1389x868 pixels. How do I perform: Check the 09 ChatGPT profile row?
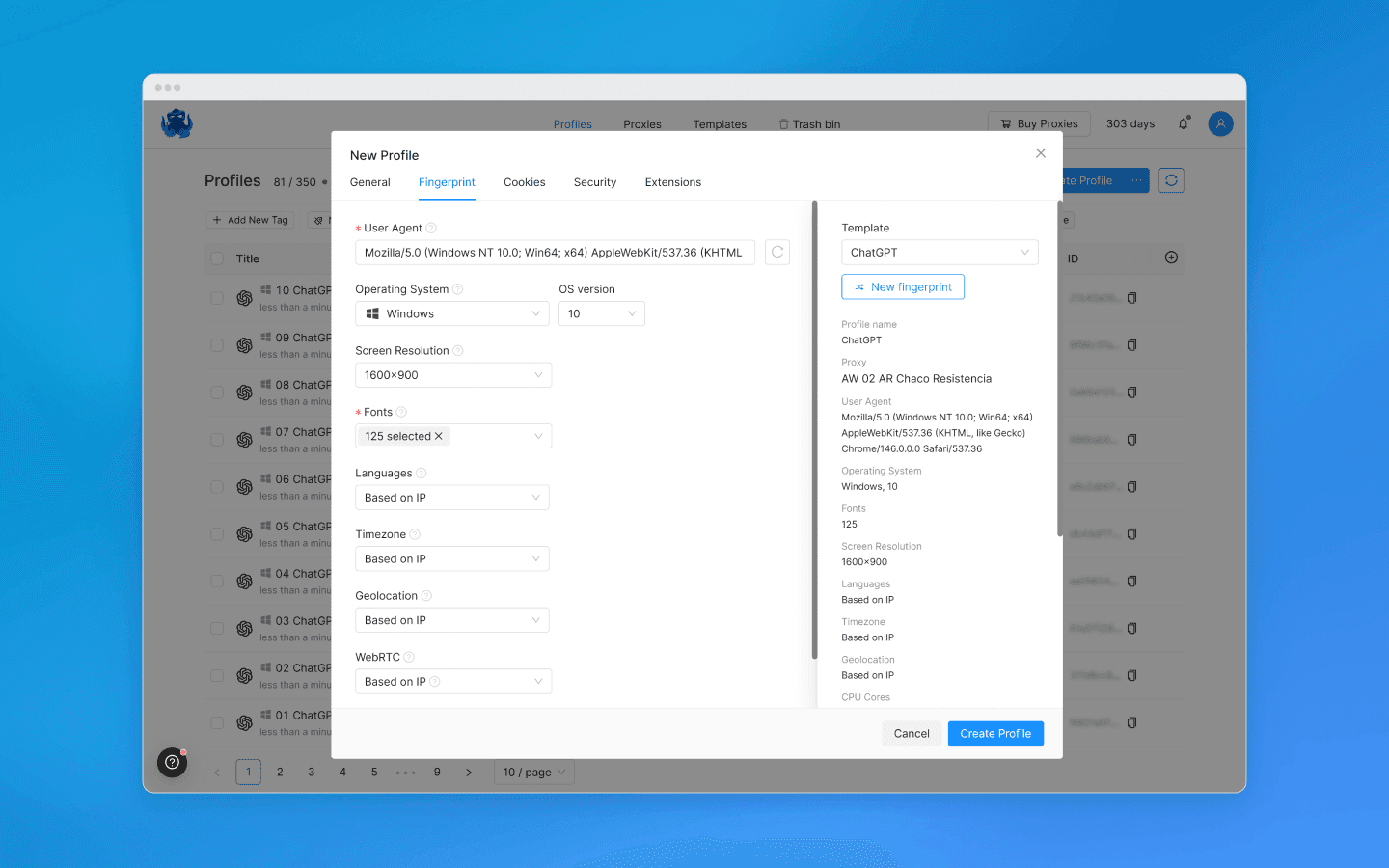point(217,345)
